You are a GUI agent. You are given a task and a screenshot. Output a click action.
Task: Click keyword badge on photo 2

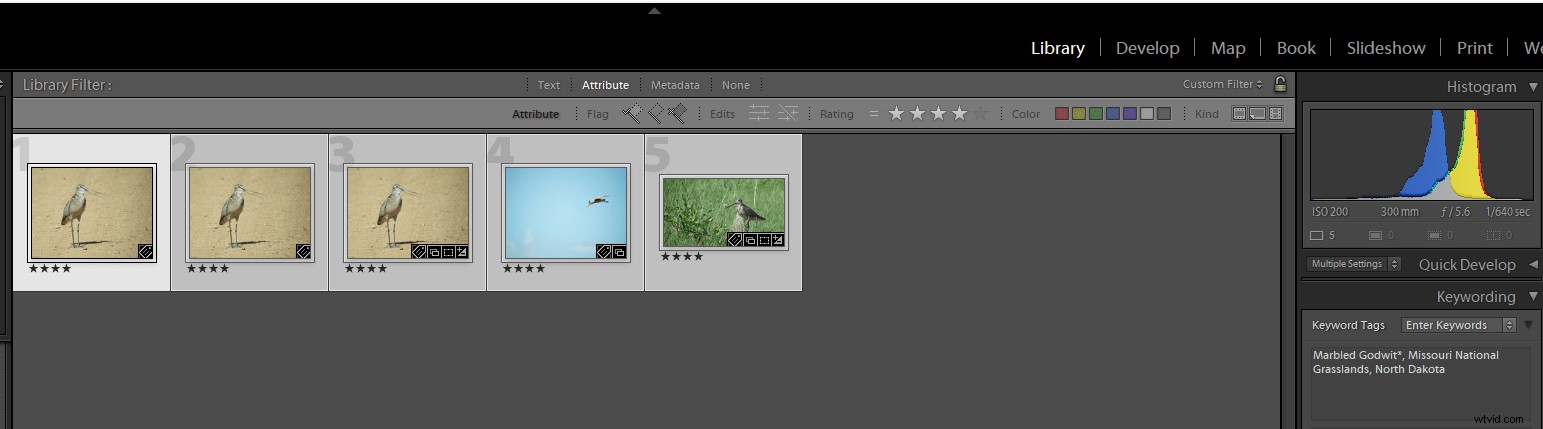pyautogui.click(x=303, y=252)
